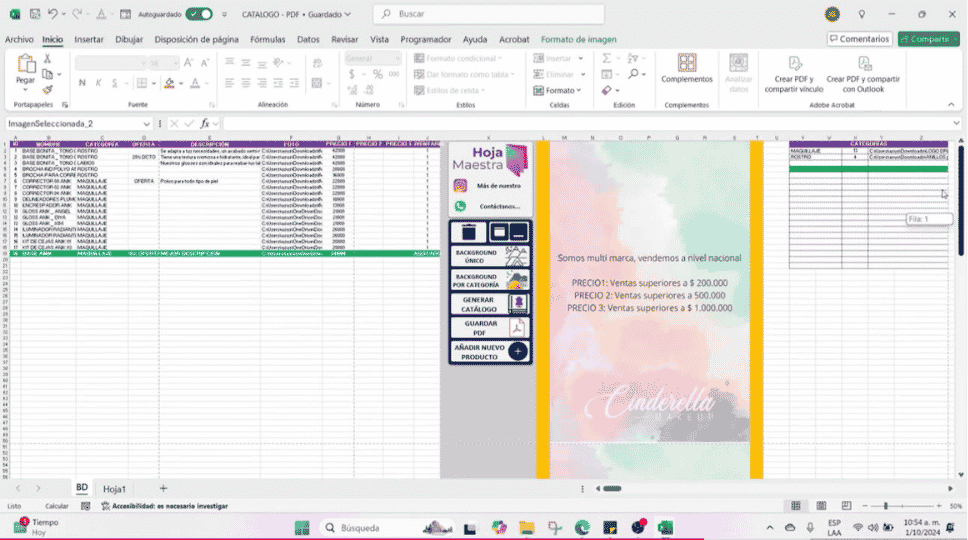968x540 pixels.
Task: Switch to the Datos tab
Action: coord(308,39)
